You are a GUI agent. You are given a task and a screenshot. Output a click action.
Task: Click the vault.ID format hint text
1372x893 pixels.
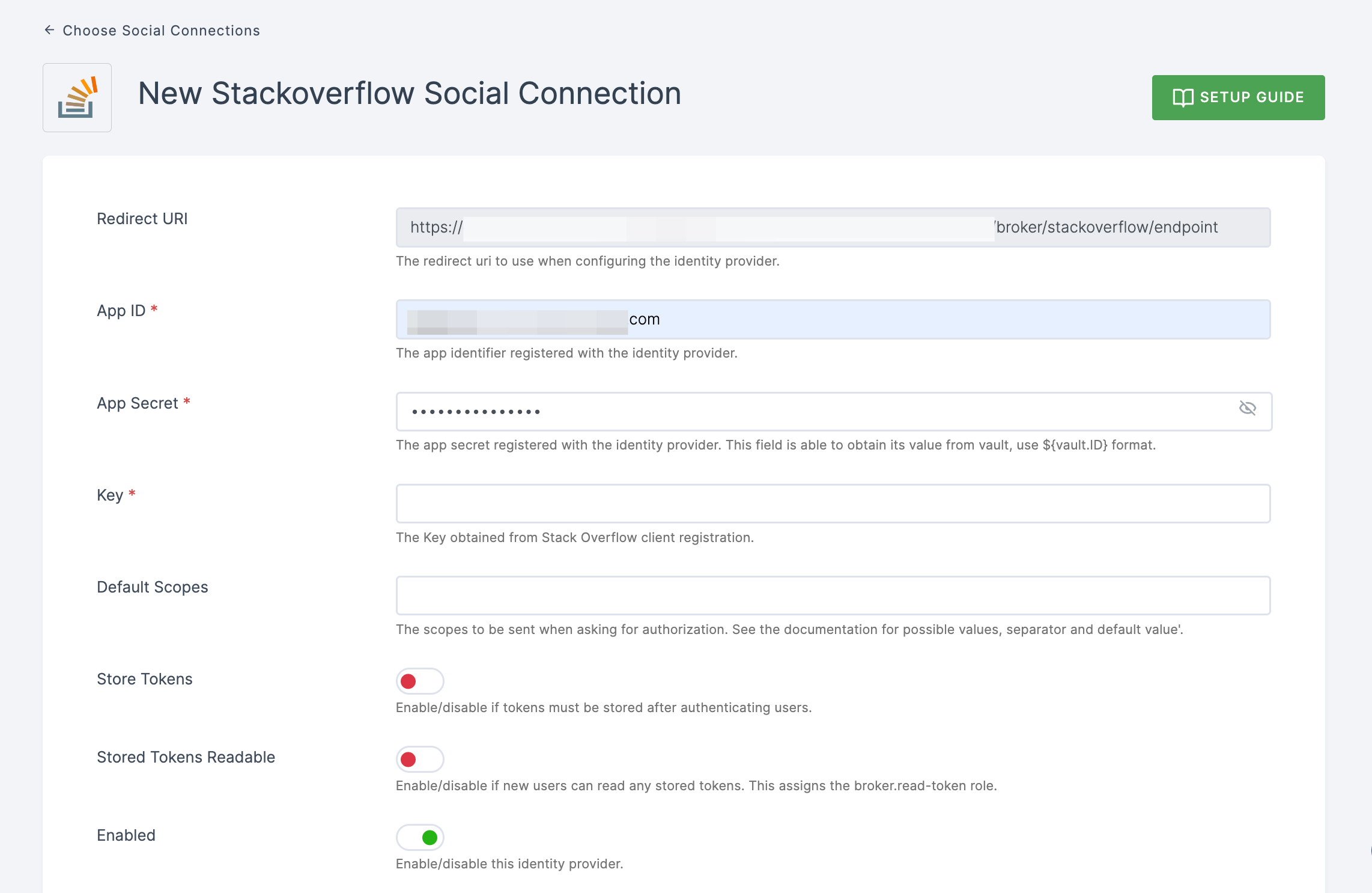tap(776, 445)
